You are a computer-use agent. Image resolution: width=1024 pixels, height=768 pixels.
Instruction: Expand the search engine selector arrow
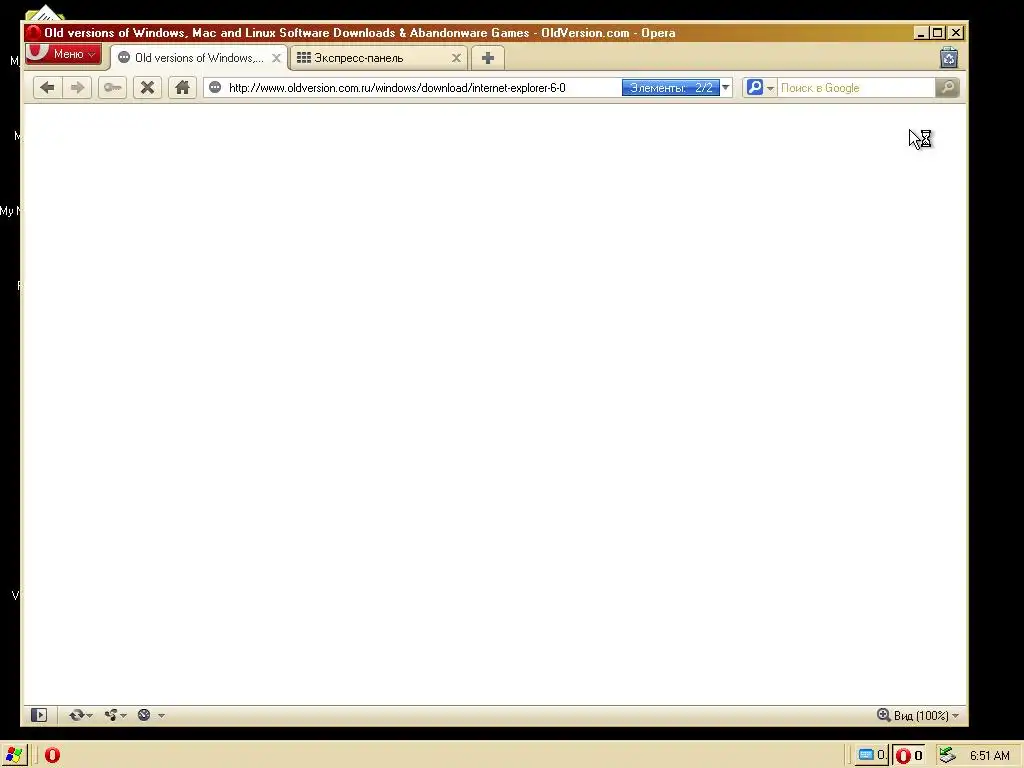tap(771, 88)
